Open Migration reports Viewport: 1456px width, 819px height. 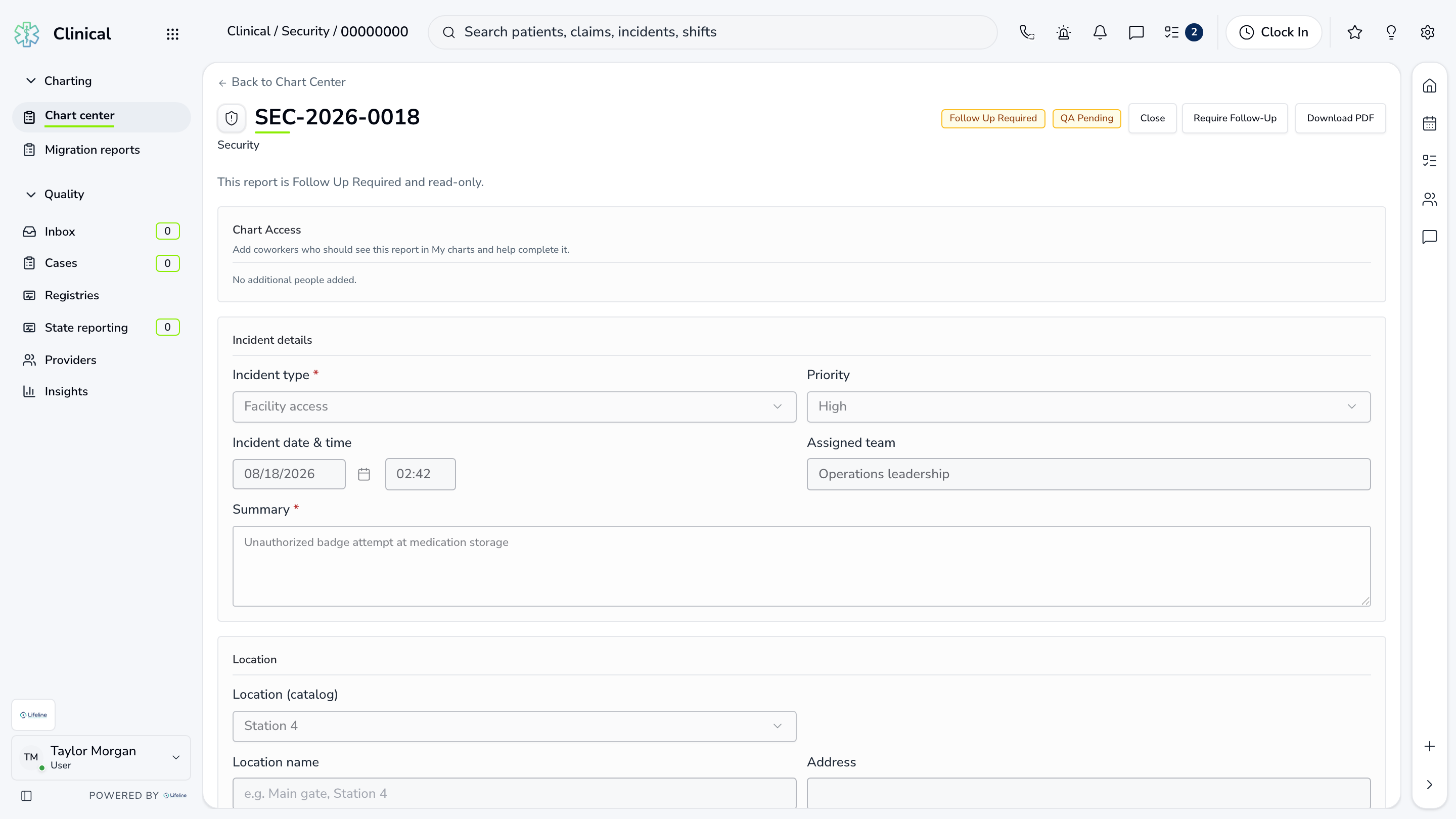(x=101, y=150)
